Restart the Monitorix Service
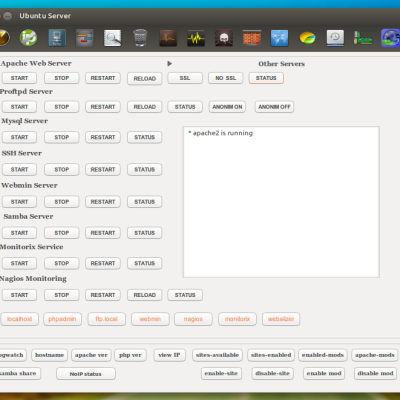The height and width of the screenshot is (400, 400). (103, 263)
